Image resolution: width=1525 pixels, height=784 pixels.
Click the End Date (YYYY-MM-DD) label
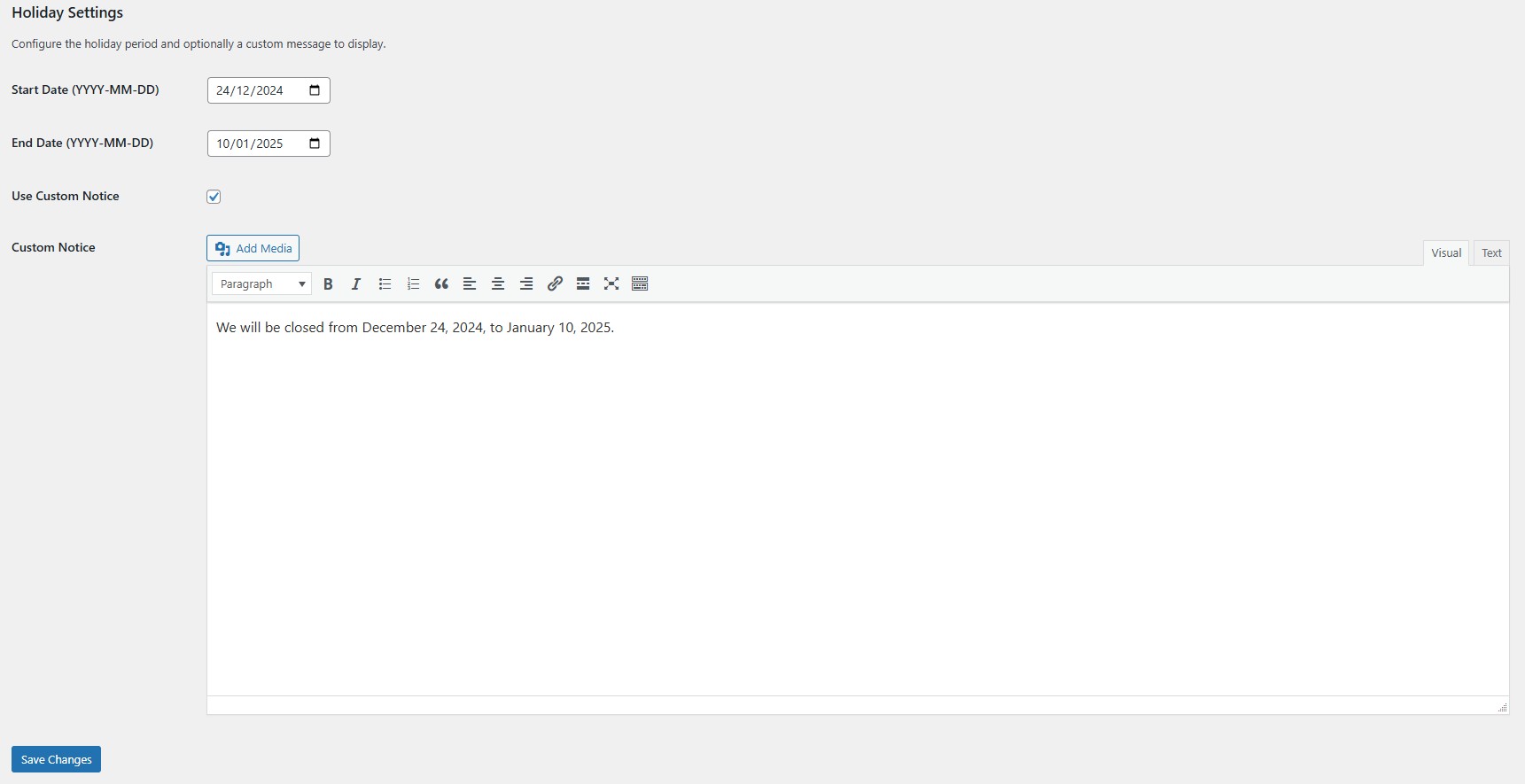(82, 143)
